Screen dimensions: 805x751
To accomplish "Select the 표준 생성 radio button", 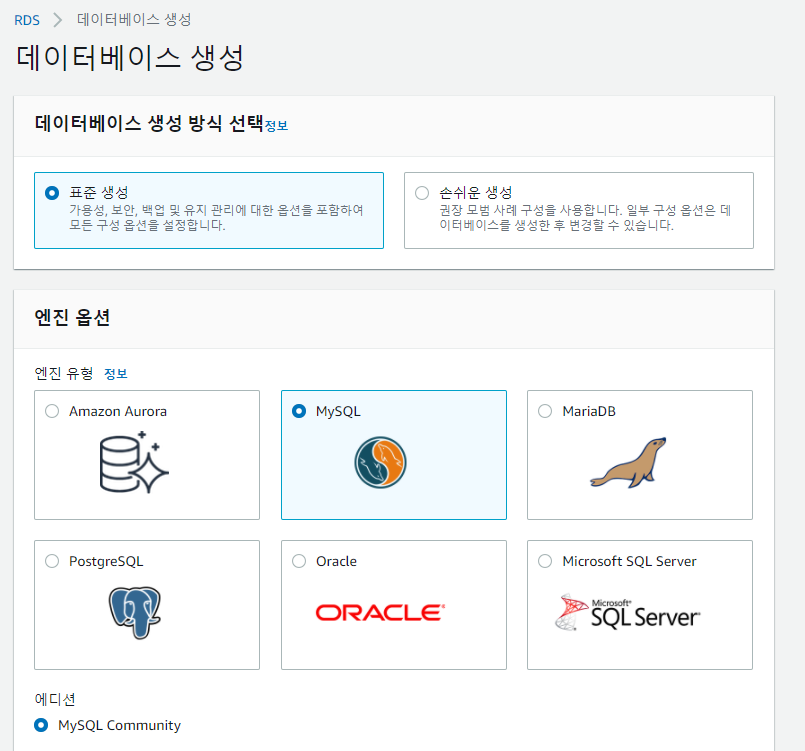I will (x=52, y=193).
